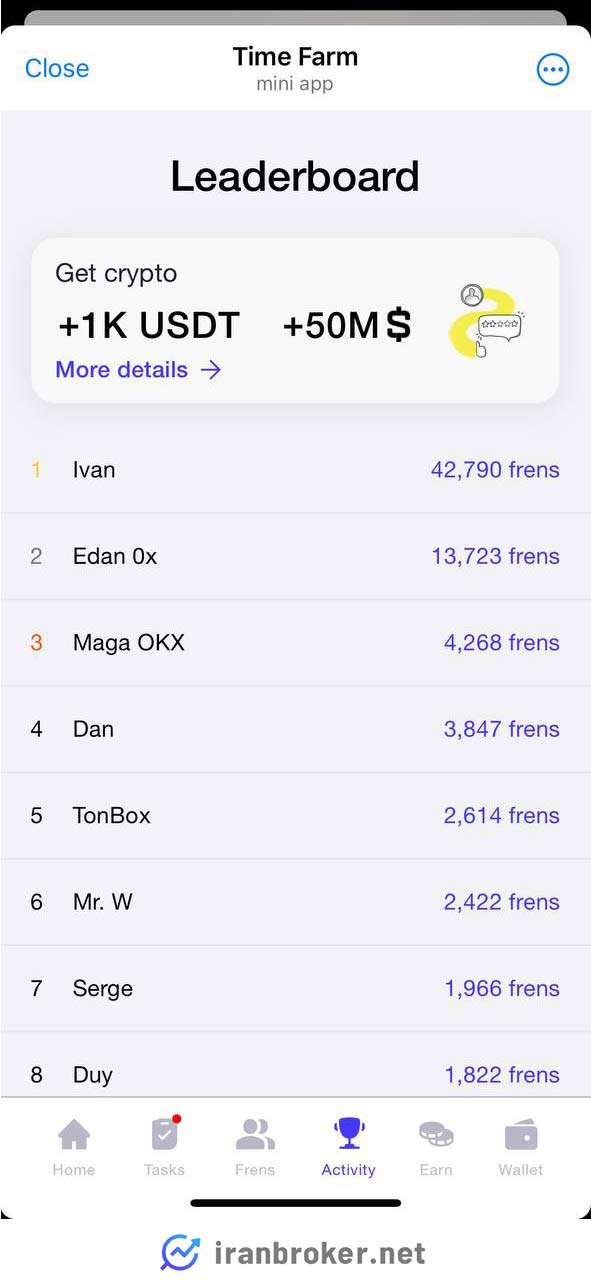Tap Serge's 1,966 frens value
The image size is (591, 1280).
[502, 989]
